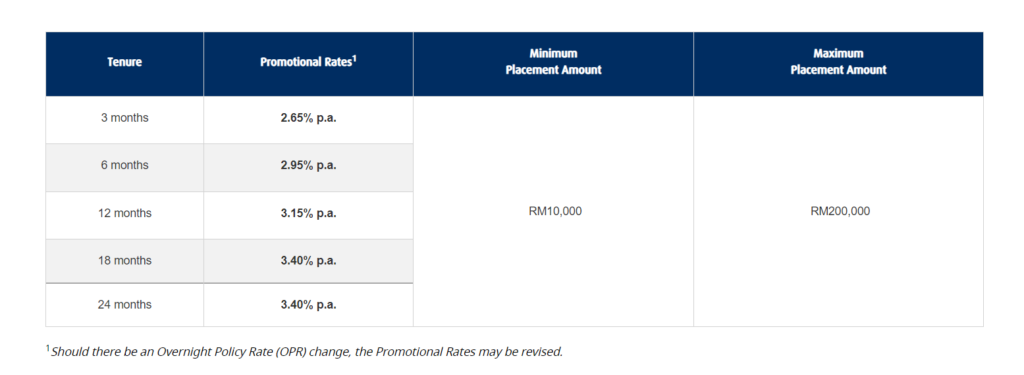Click the OPR footnote text below table
1024x375 pixels.
click(306, 351)
